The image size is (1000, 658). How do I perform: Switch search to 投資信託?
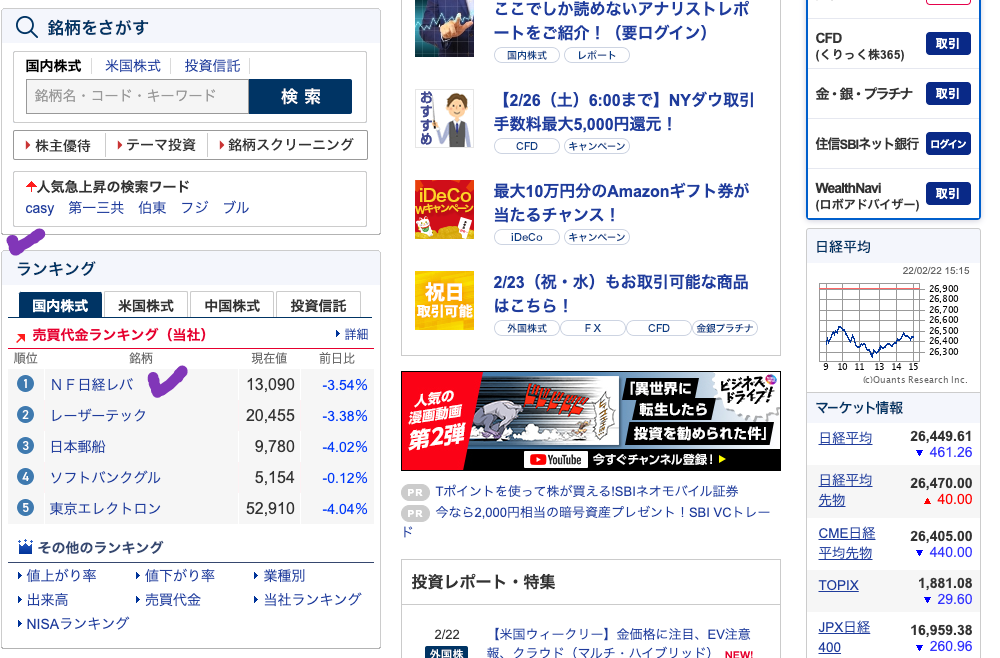(212, 66)
